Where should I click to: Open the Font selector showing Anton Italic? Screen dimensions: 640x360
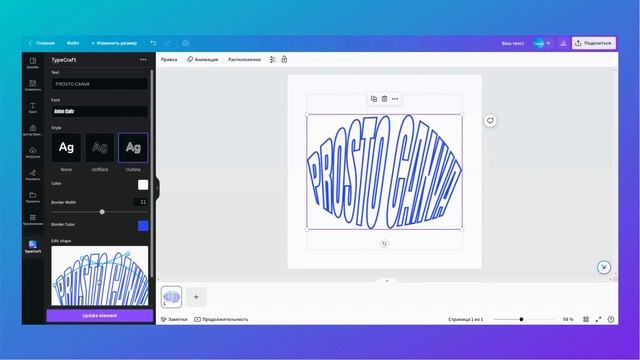[x=100, y=111]
